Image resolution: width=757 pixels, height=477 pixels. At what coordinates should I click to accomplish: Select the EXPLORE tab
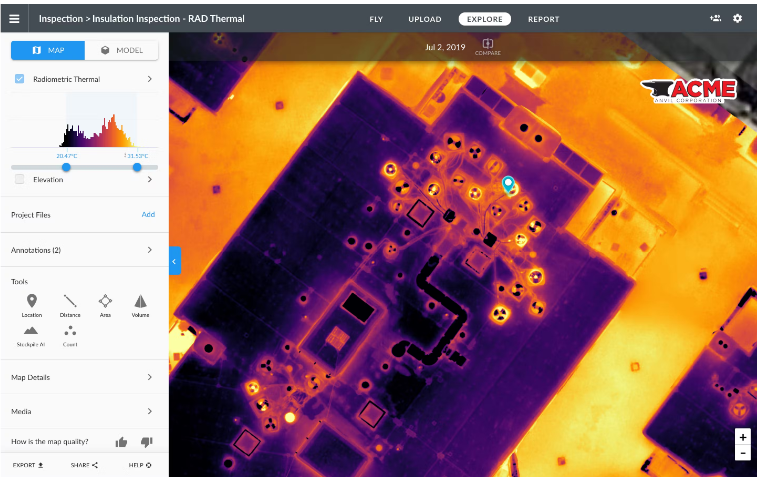(485, 19)
